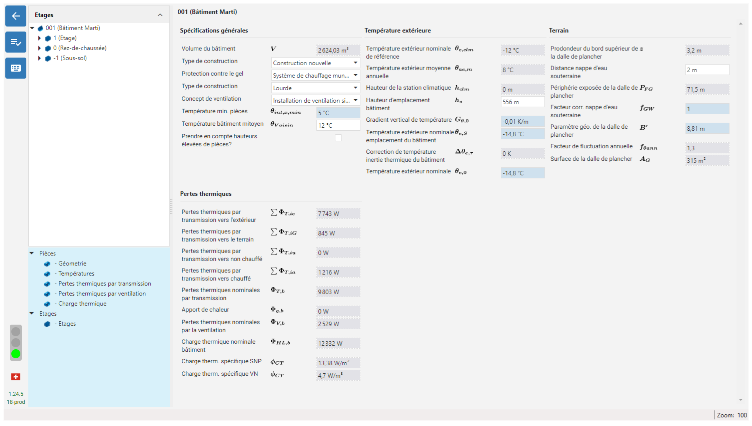Image resolution: width=752 pixels, height=426 pixels.
Task: Click the Gradient vertical 0,01 K/m value
Action: pyautogui.click(x=522, y=121)
